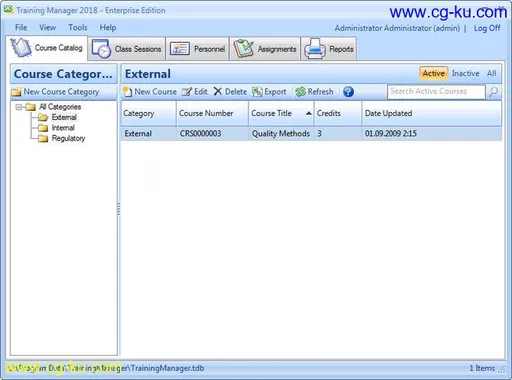
Task: Sort by the Category column header
Action: click(x=149, y=113)
